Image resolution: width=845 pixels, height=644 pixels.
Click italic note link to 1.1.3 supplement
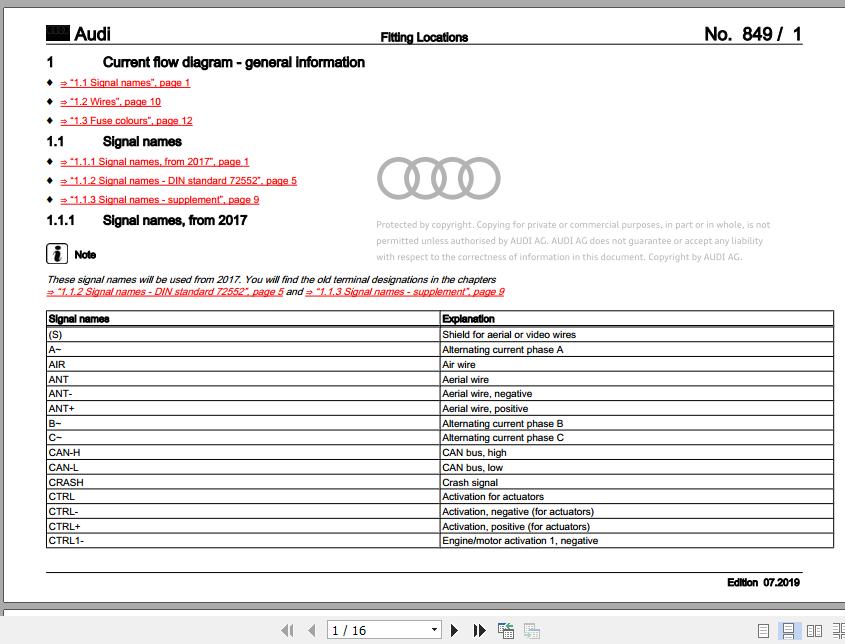(405, 292)
